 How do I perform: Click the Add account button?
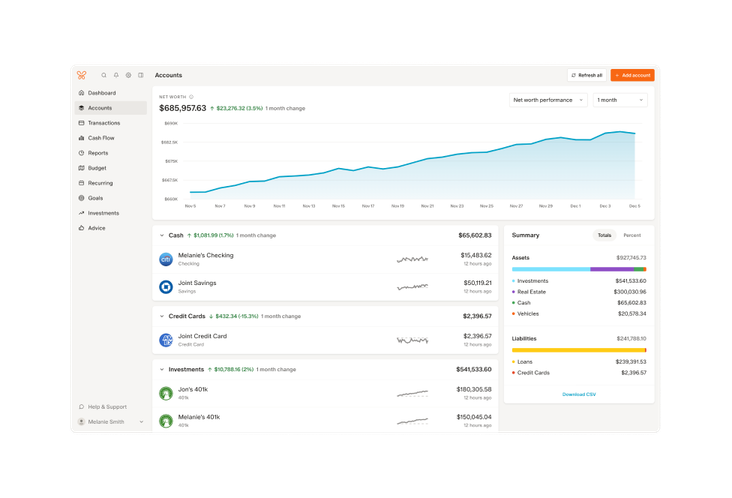[633, 75]
